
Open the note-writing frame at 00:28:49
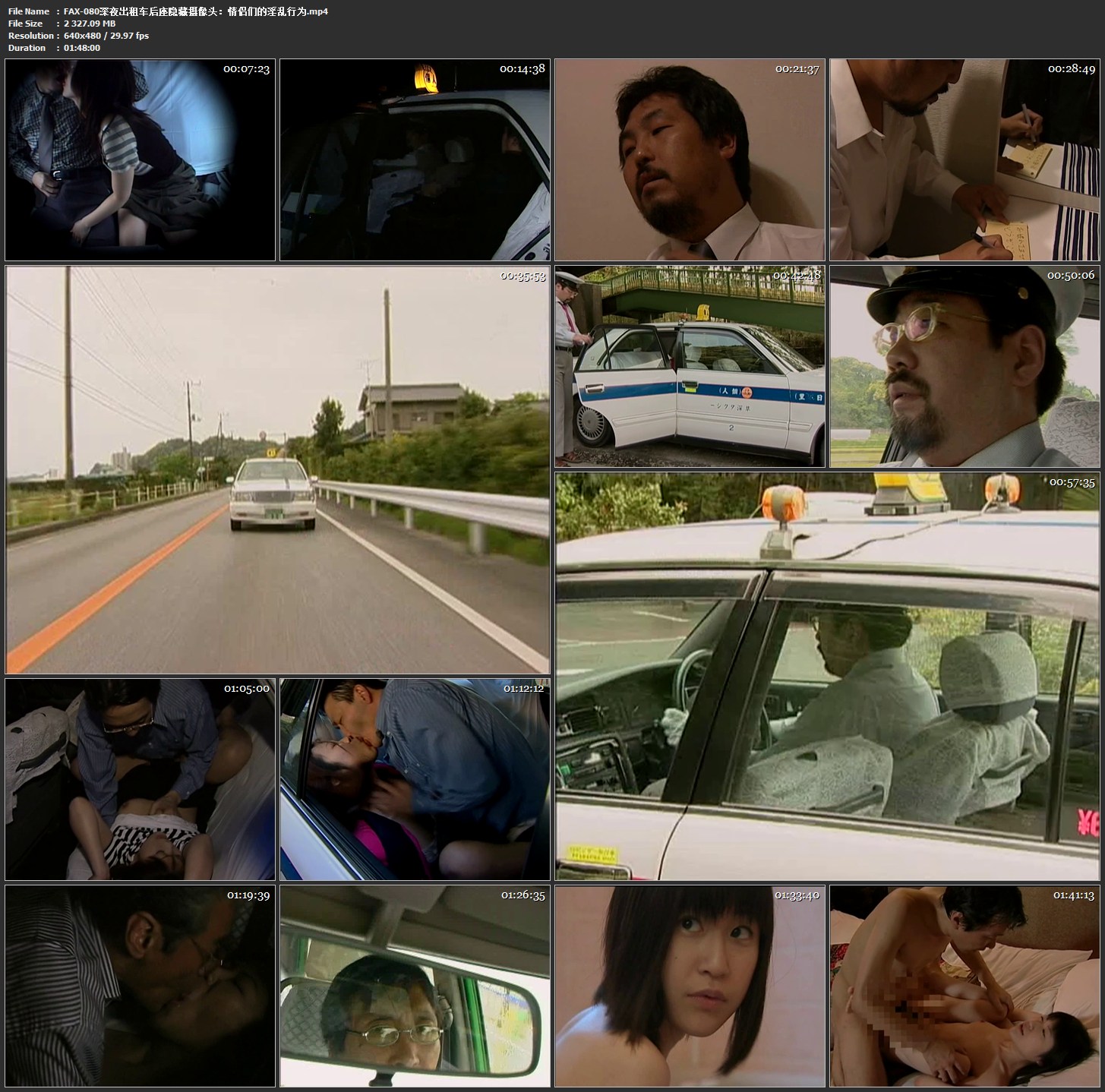click(x=965, y=160)
